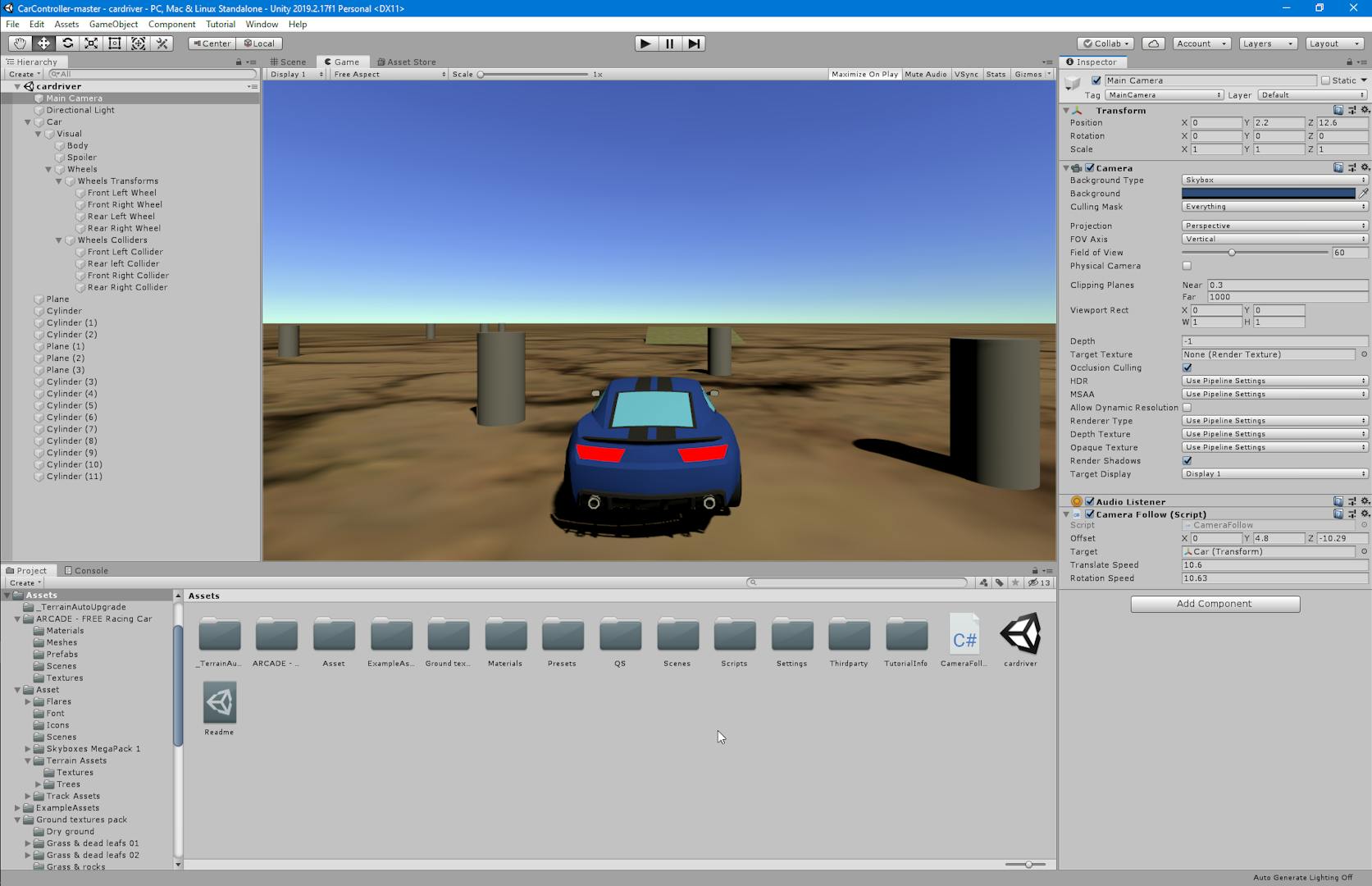Screen dimensions: 1372x886
Task: Select the cardriver scene asset
Action: 1020,640
